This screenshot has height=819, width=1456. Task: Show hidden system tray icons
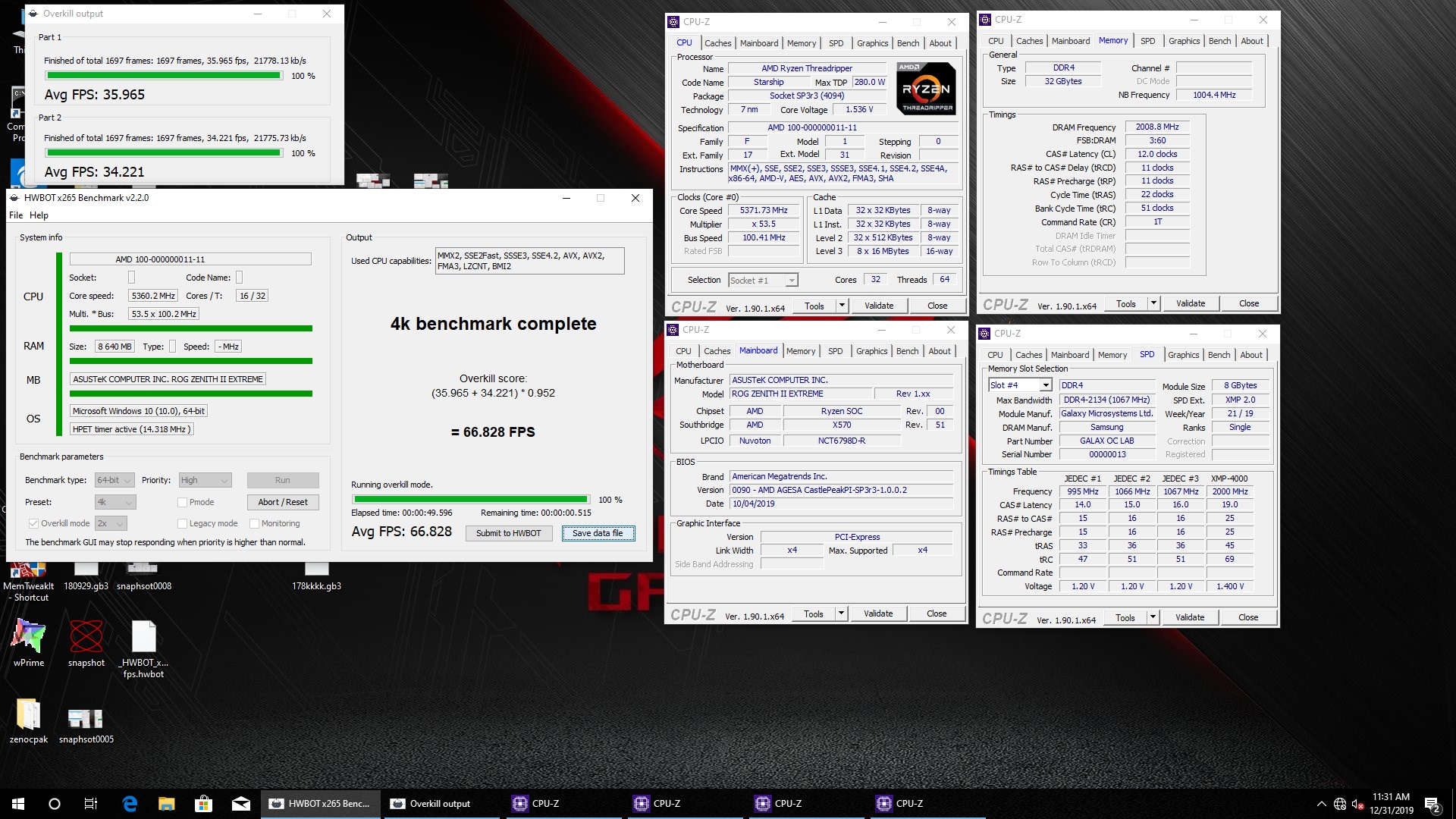tap(1321, 804)
